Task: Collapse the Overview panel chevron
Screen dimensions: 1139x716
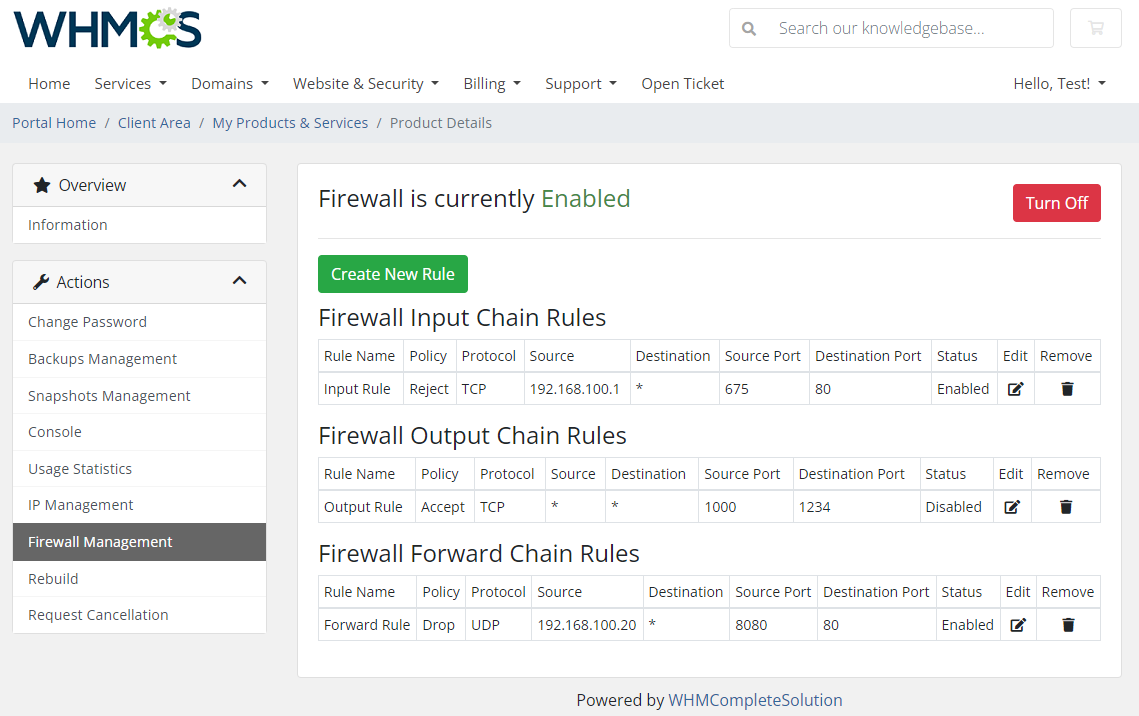Action: tap(240, 184)
